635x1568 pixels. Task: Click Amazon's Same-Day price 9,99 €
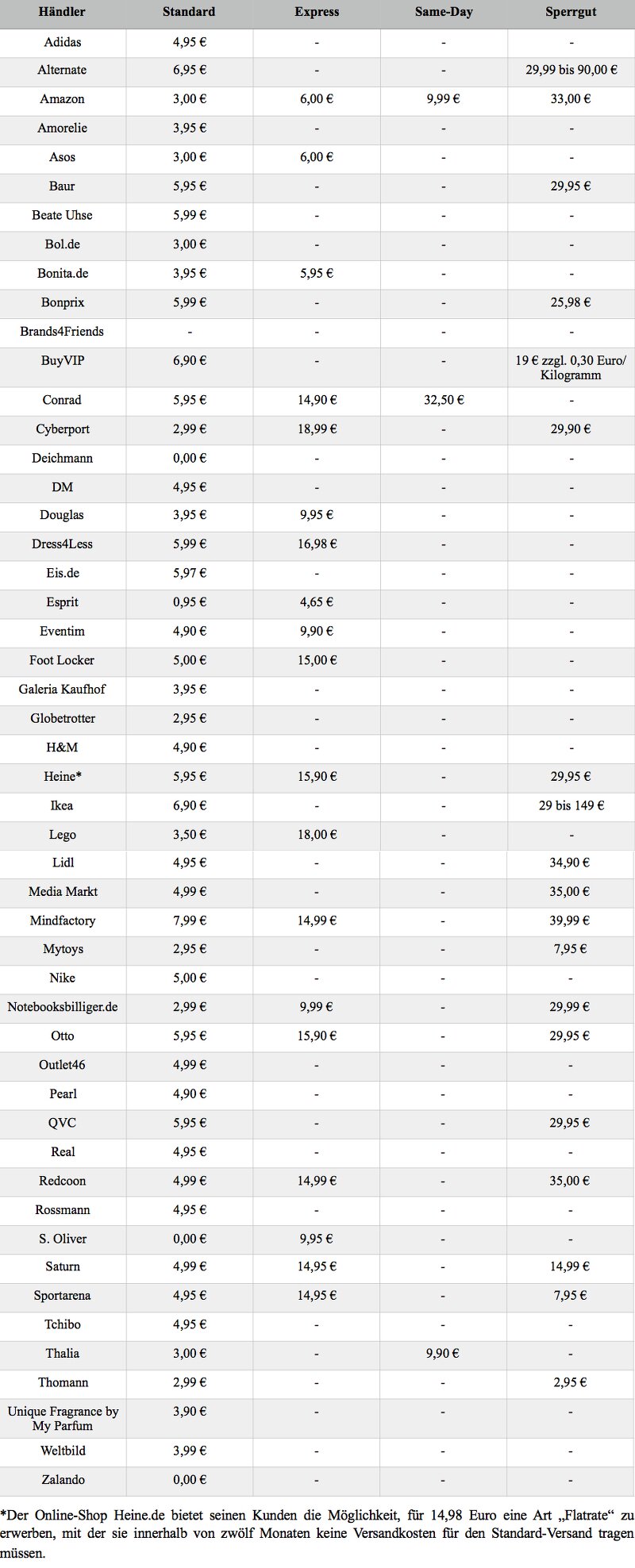443,99
